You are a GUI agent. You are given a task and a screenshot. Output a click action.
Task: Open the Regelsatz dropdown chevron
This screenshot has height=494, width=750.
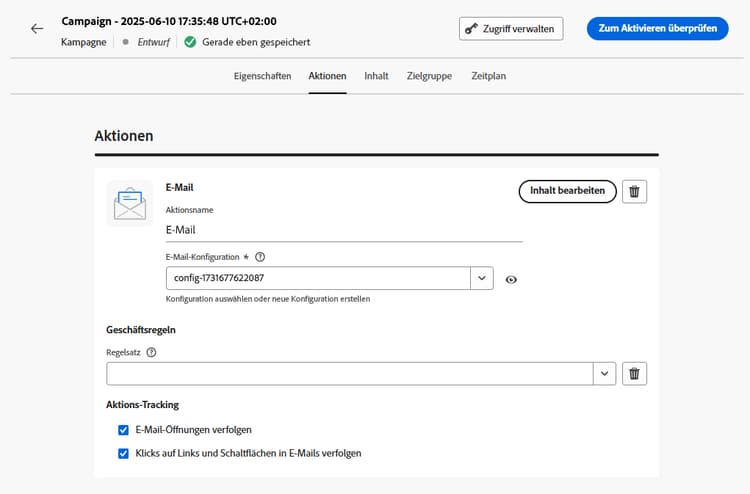click(x=604, y=374)
